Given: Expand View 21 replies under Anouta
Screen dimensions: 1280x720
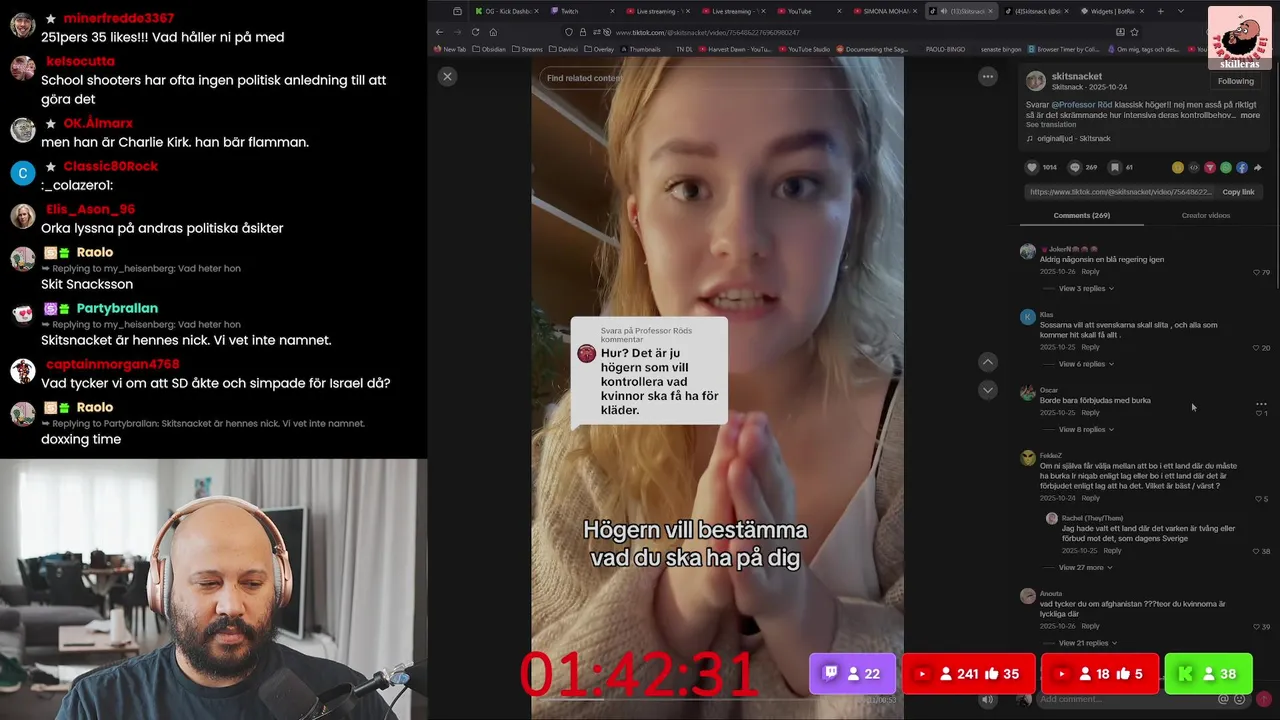Looking at the screenshot, I should [1087, 643].
